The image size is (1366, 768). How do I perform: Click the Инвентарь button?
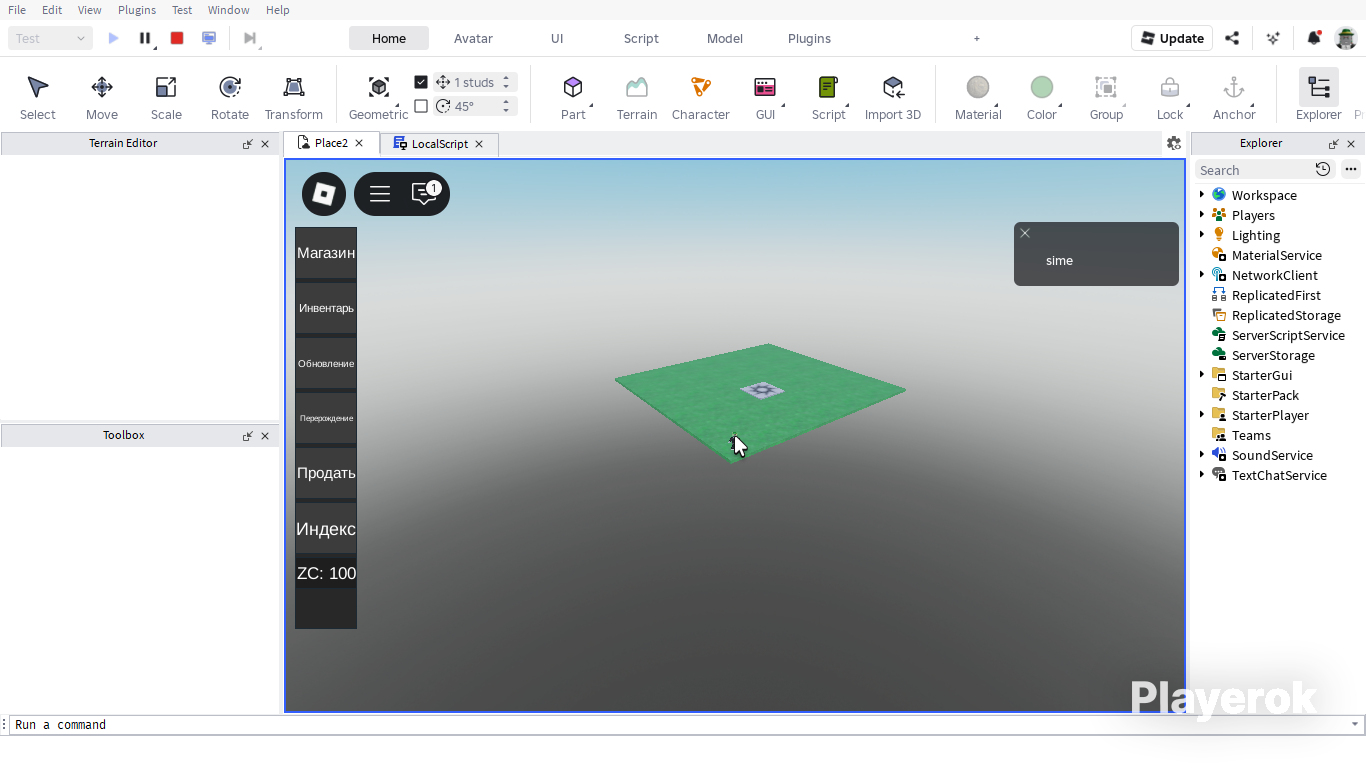(326, 308)
